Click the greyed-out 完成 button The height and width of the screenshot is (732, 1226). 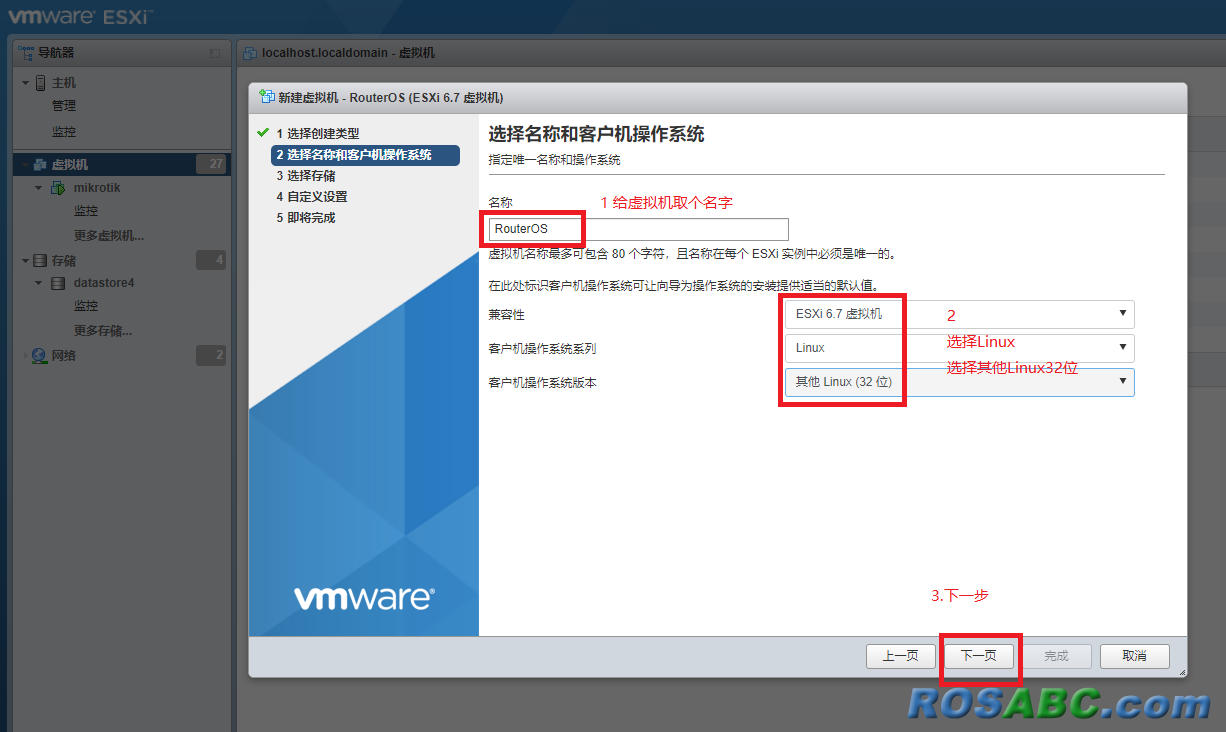pos(1056,656)
